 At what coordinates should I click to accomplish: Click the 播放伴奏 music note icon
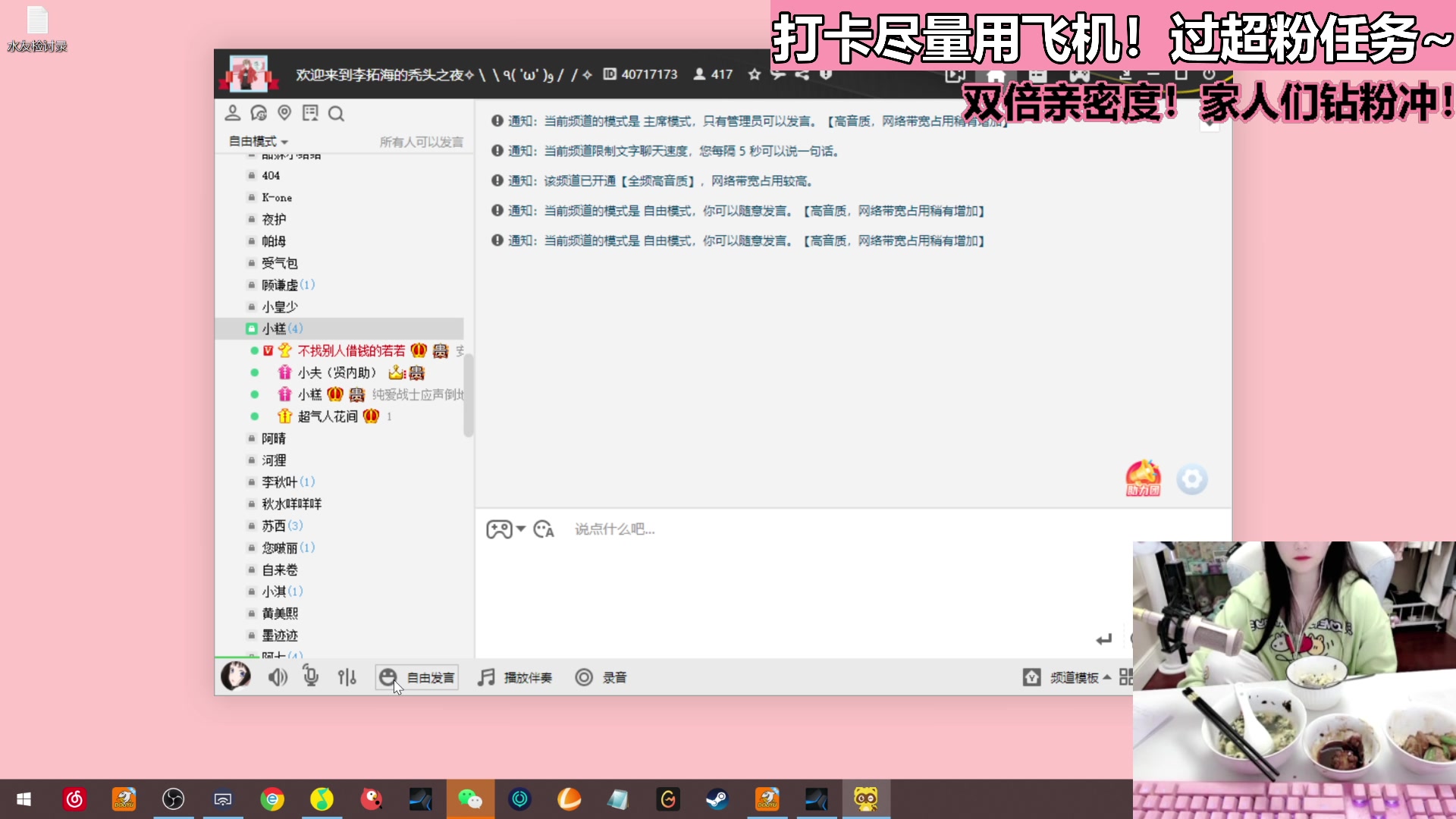point(486,677)
